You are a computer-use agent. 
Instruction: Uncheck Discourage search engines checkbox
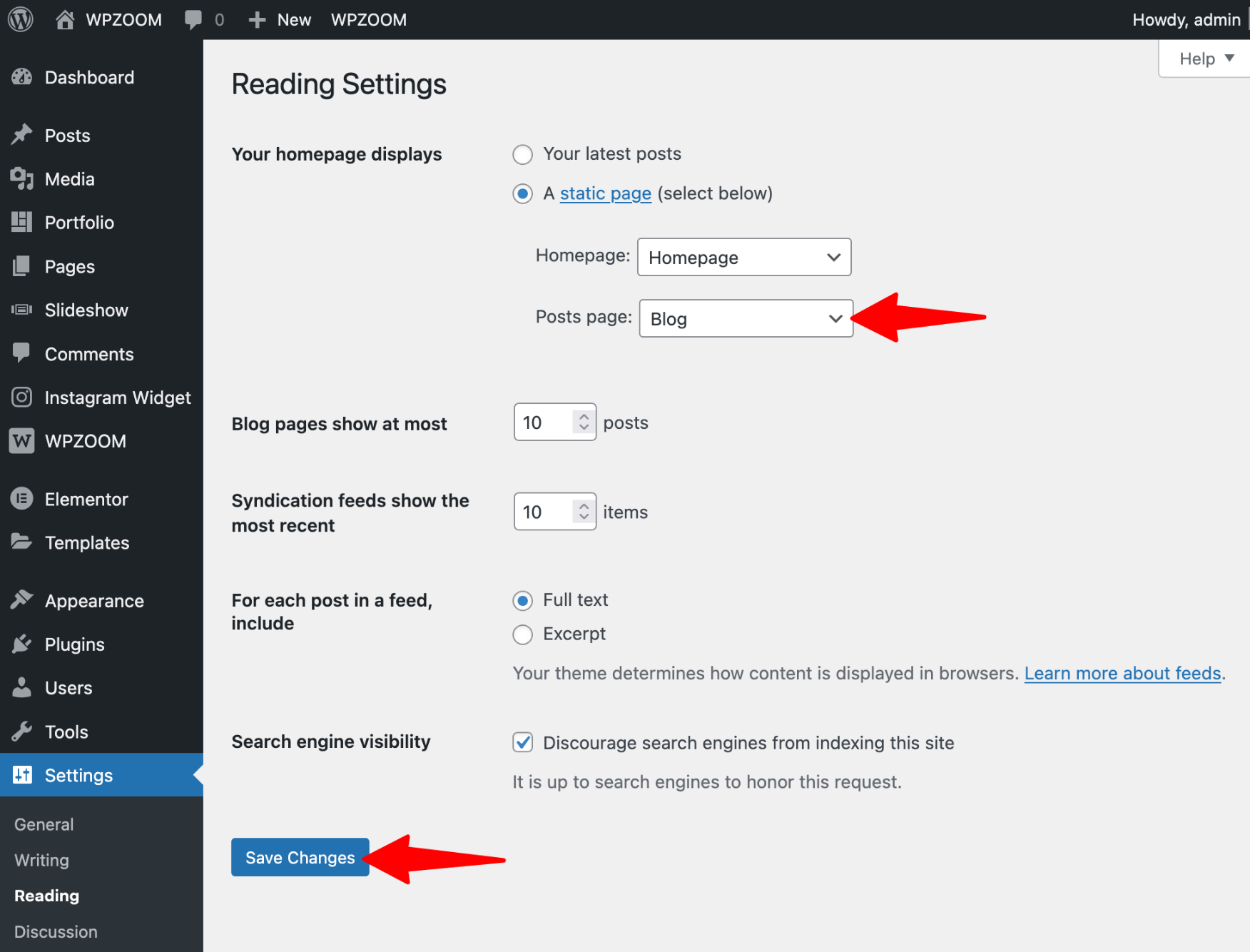[x=523, y=743]
